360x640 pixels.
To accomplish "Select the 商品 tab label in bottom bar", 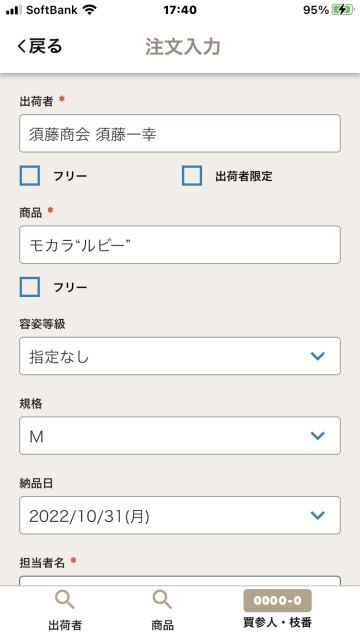I will coord(162,625).
